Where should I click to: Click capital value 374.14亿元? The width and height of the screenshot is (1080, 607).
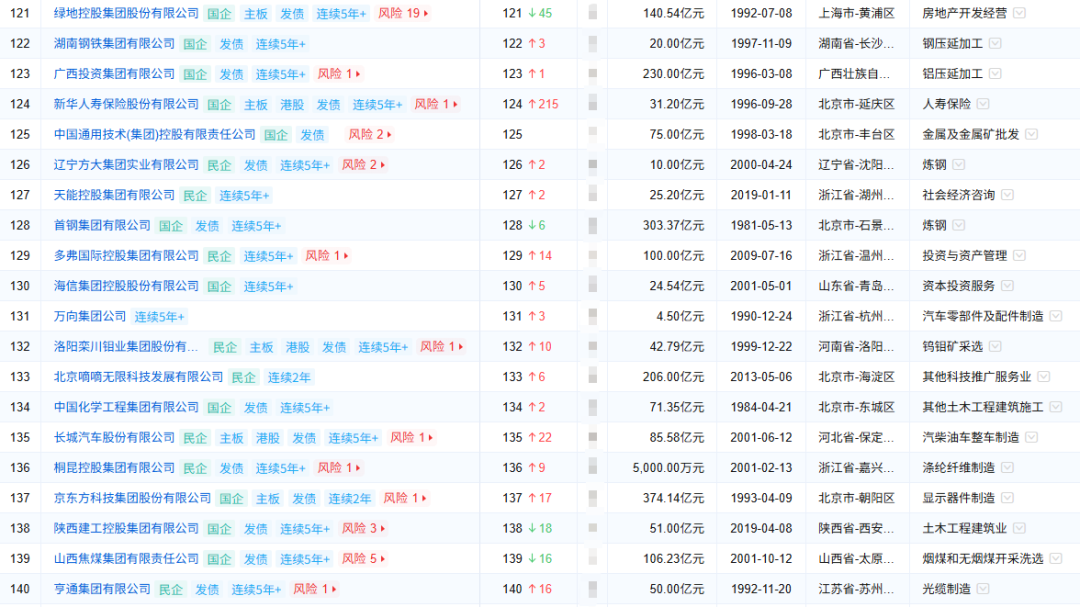tap(674, 498)
